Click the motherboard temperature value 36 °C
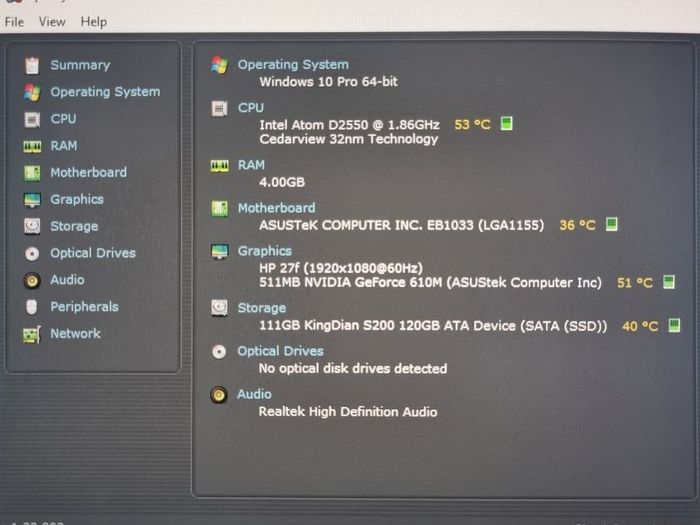This screenshot has width=700, height=525. tap(578, 225)
